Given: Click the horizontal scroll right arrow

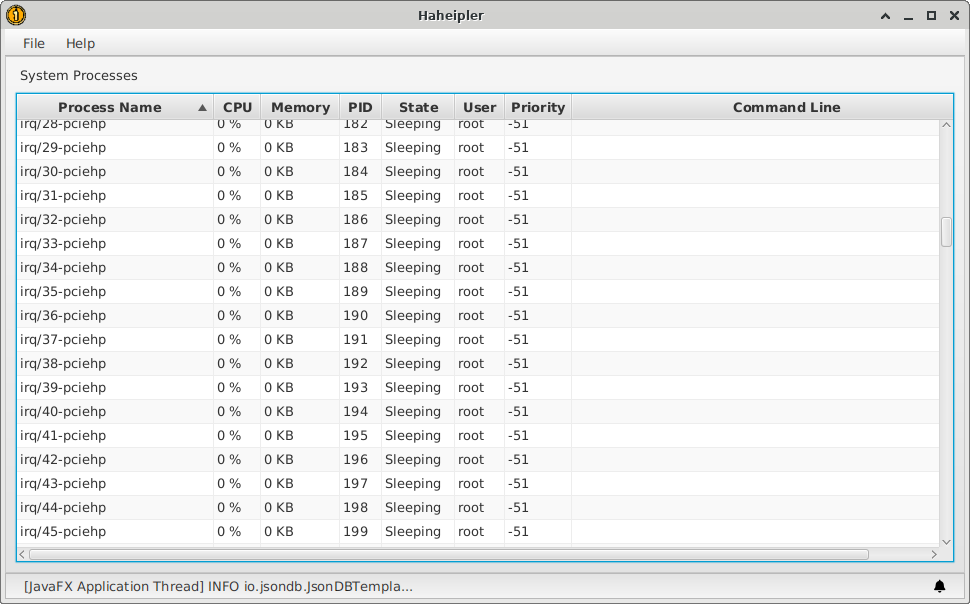Looking at the screenshot, I should [934, 554].
